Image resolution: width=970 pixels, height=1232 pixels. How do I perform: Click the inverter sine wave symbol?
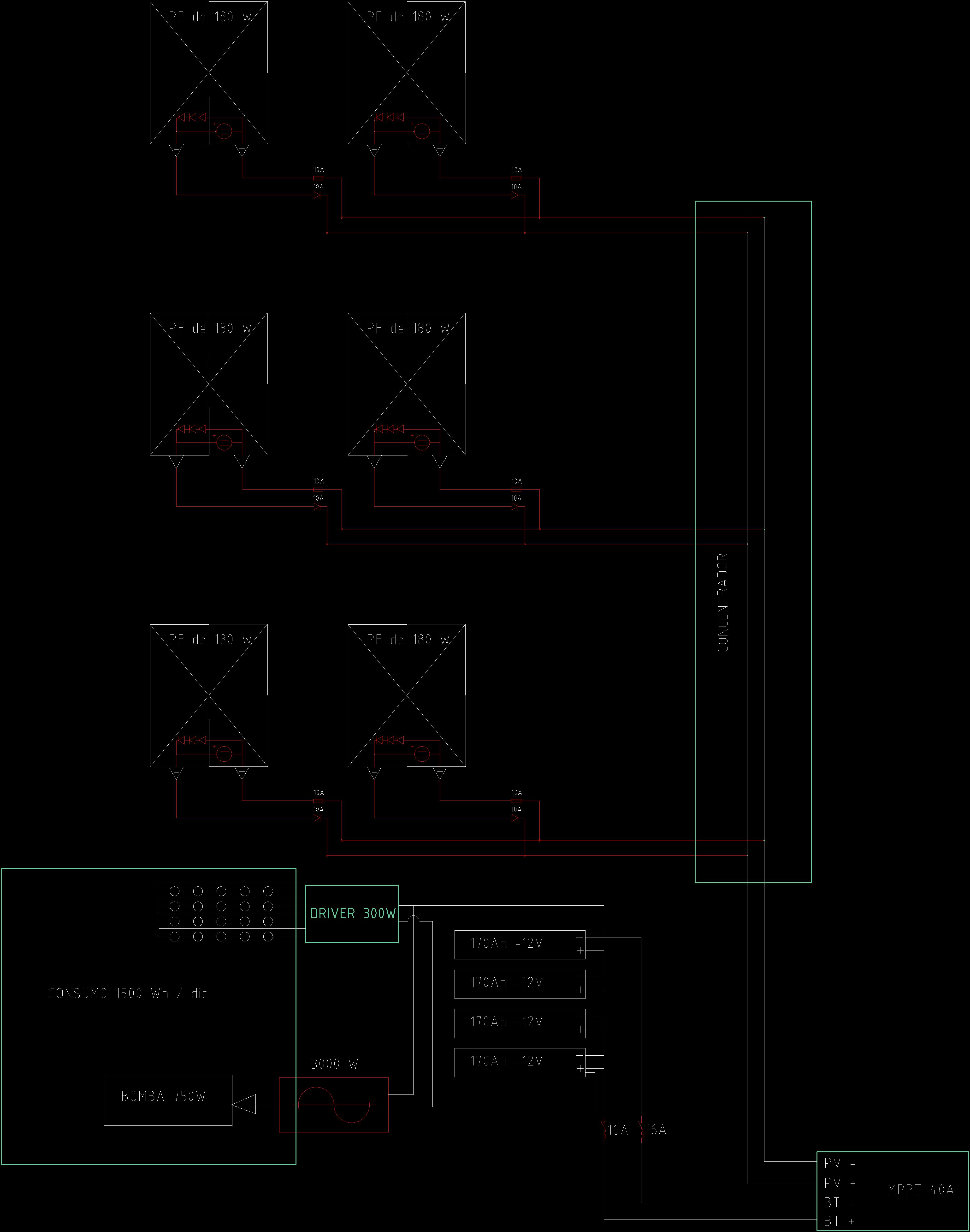[x=334, y=1105]
